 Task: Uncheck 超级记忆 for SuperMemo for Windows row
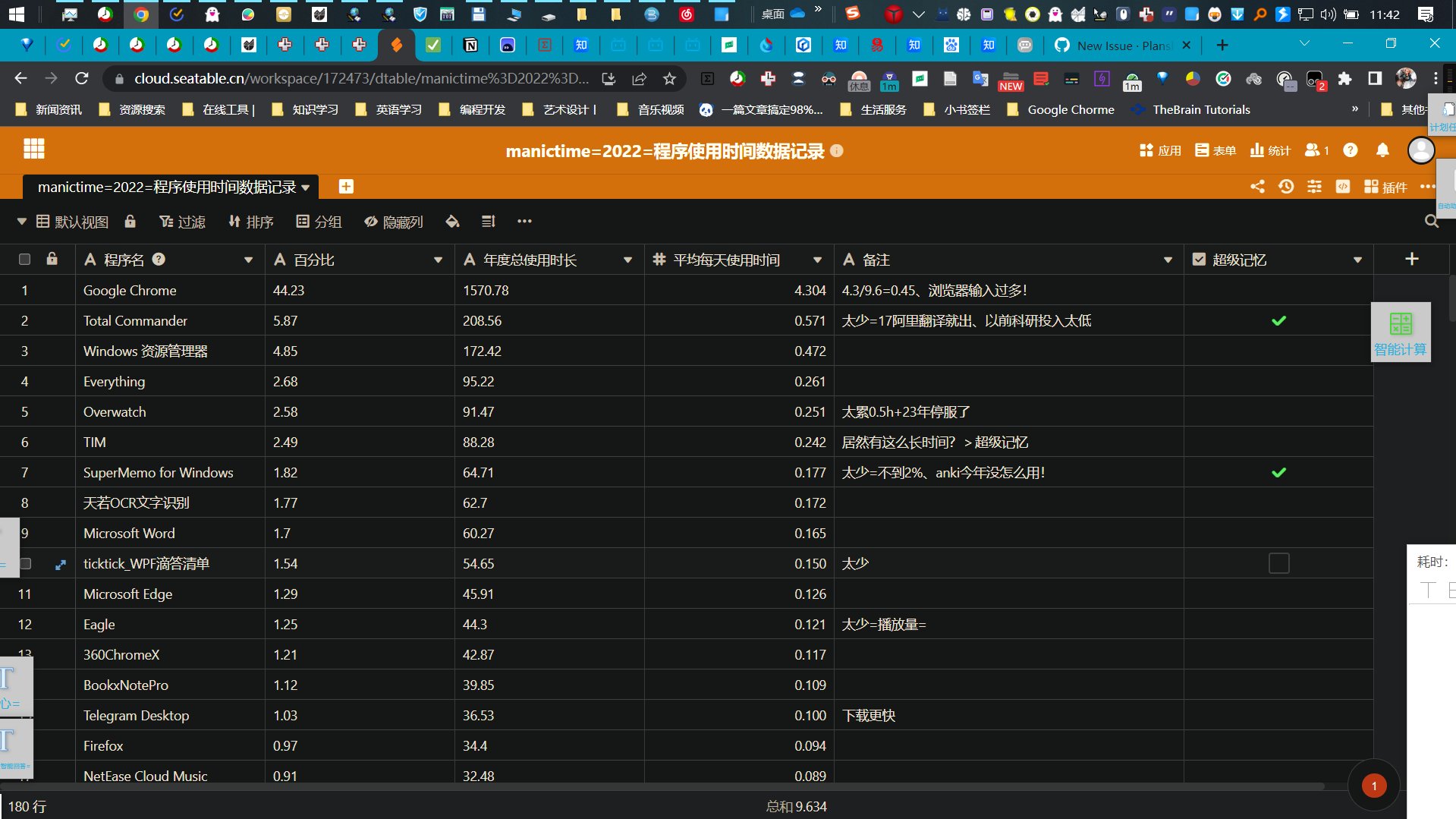[1278, 473]
